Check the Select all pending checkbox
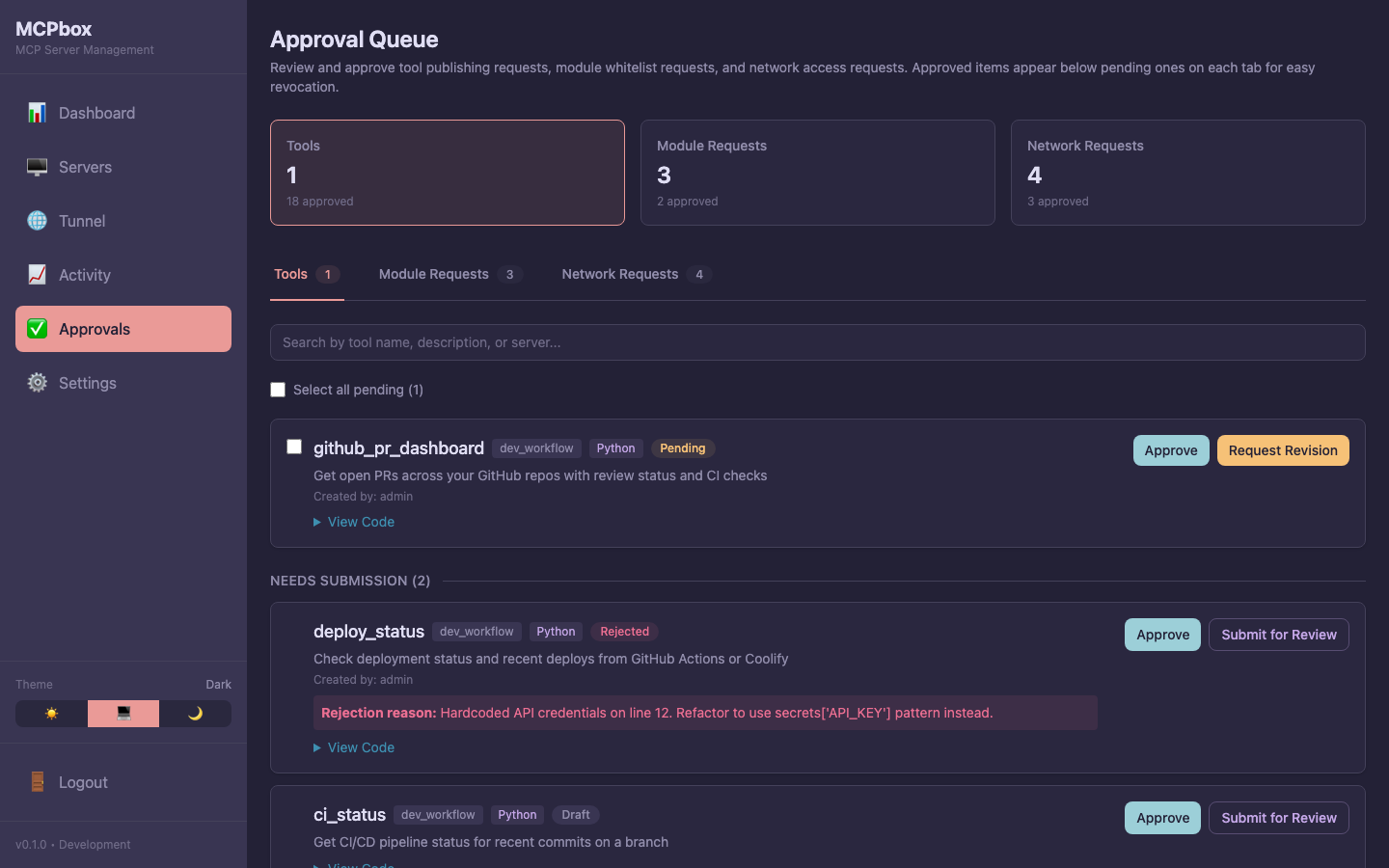 click(278, 390)
